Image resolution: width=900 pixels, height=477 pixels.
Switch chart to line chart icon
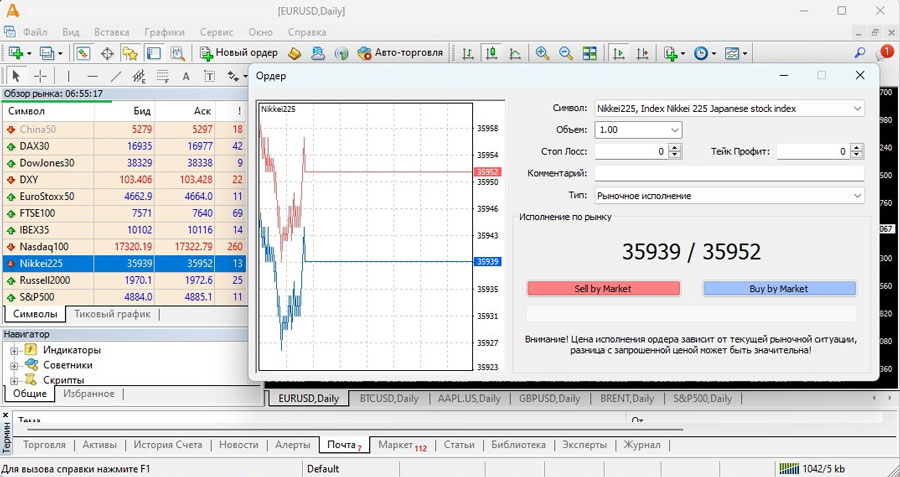pyautogui.click(x=515, y=53)
